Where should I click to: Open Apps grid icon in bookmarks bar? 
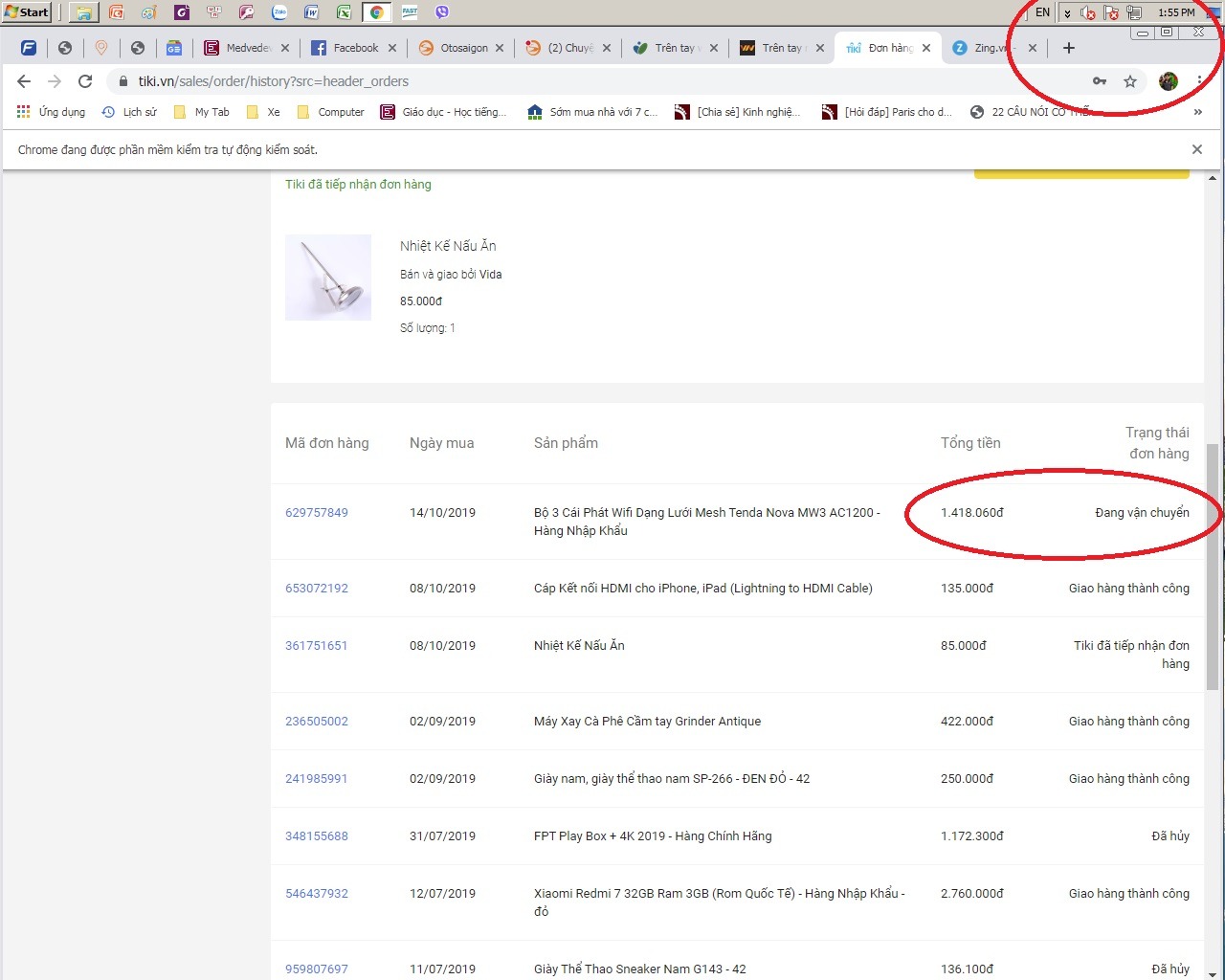coord(24,112)
